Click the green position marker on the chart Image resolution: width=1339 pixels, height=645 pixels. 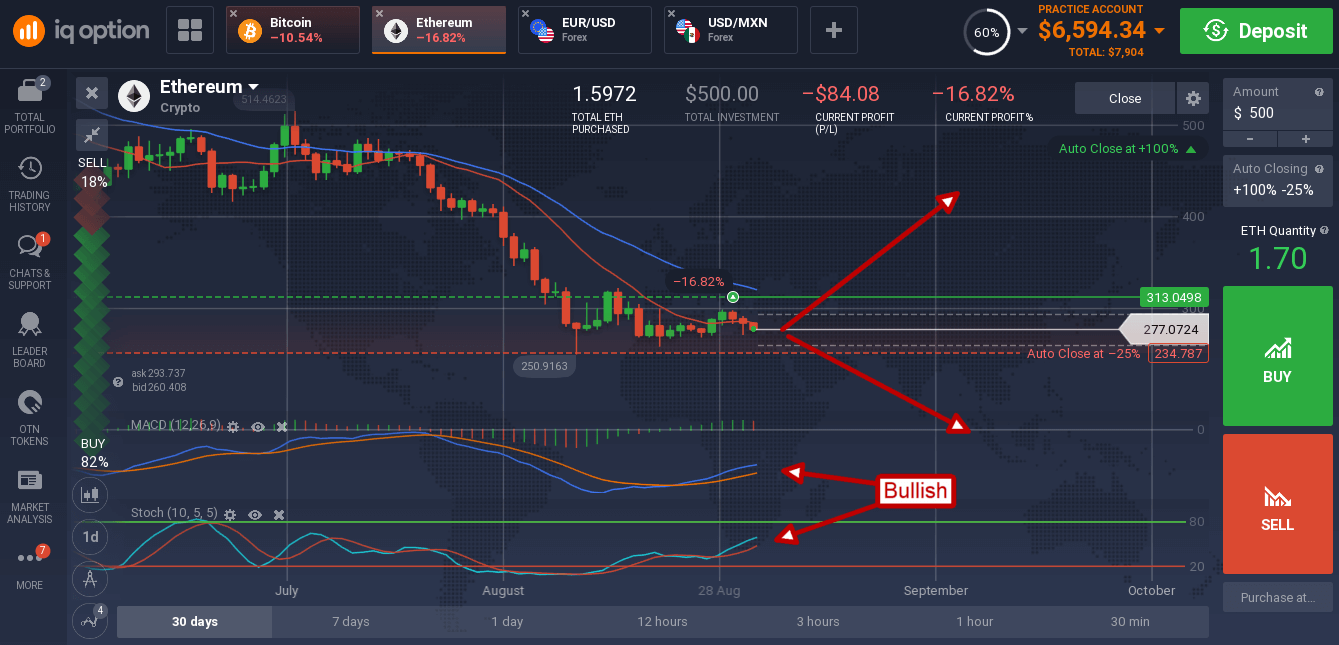click(x=733, y=298)
